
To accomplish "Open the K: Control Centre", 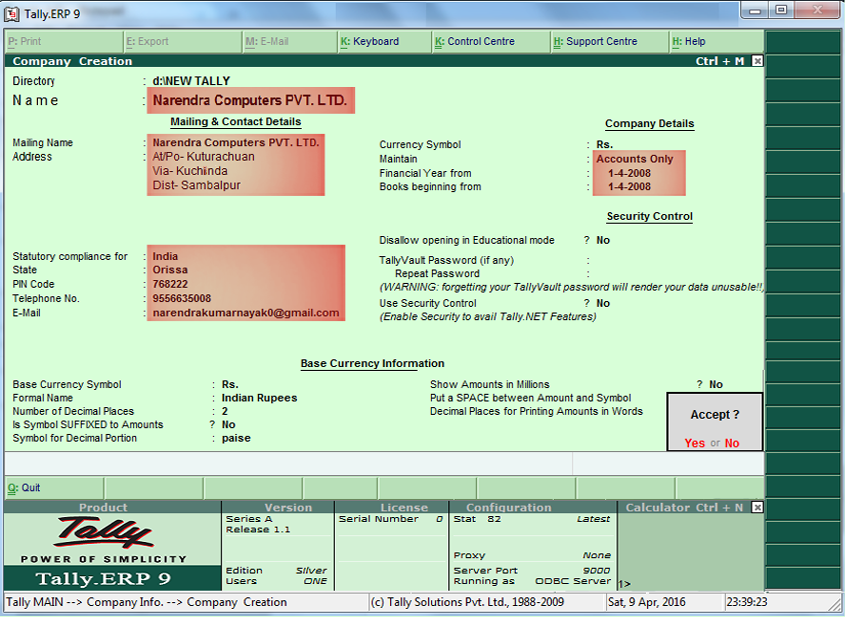I will click(x=491, y=41).
